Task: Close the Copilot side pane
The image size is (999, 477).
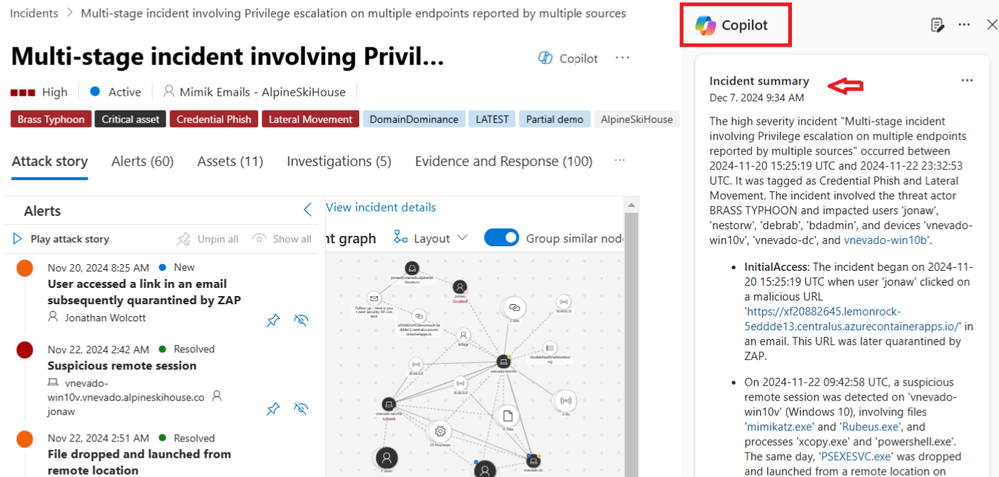Action: point(991,25)
